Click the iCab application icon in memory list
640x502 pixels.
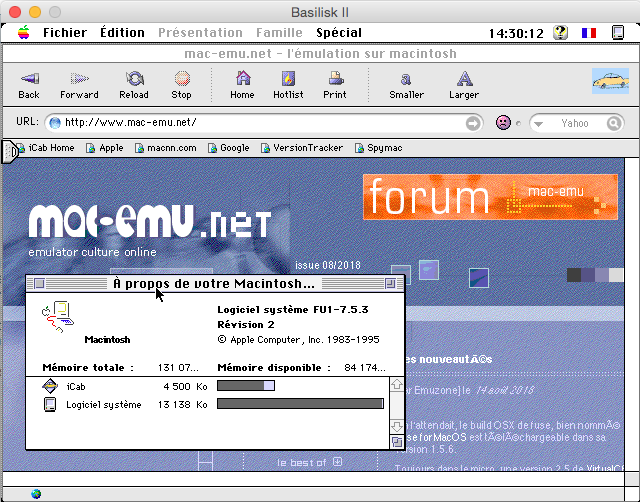(50, 386)
